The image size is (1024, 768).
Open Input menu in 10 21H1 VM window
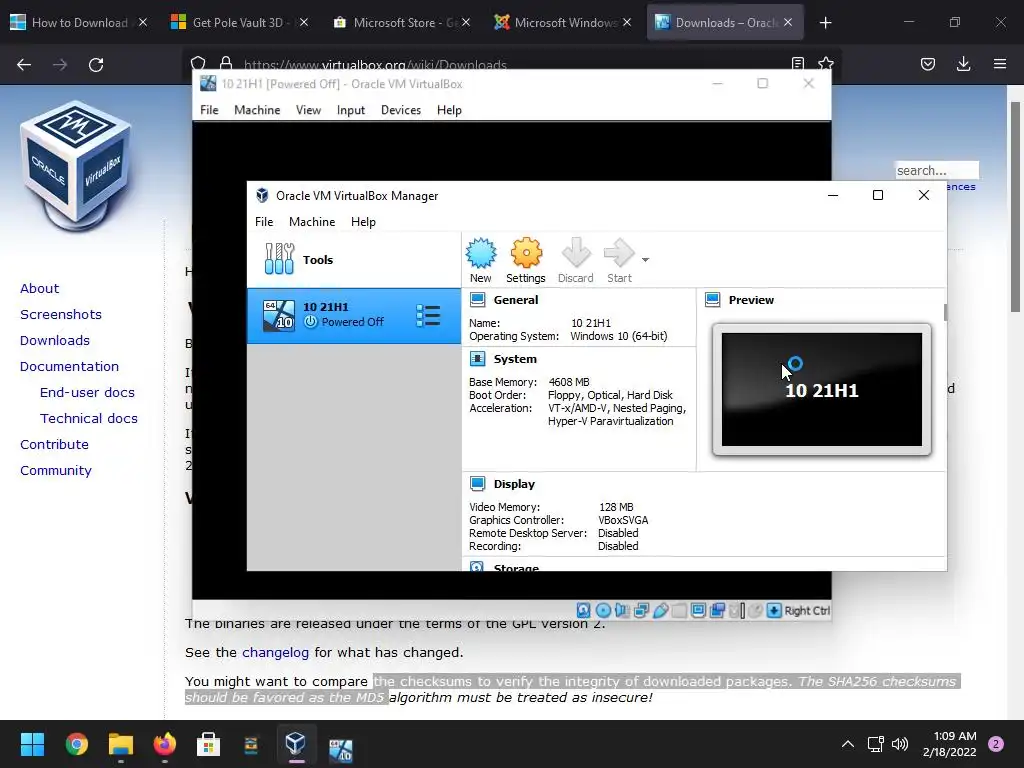(x=351, y=110)
